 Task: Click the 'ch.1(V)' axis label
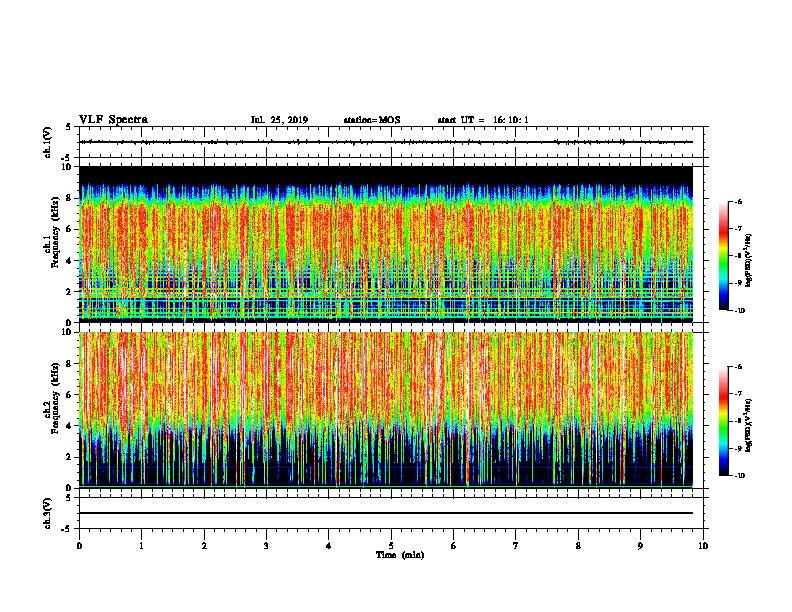coord(47,142)
